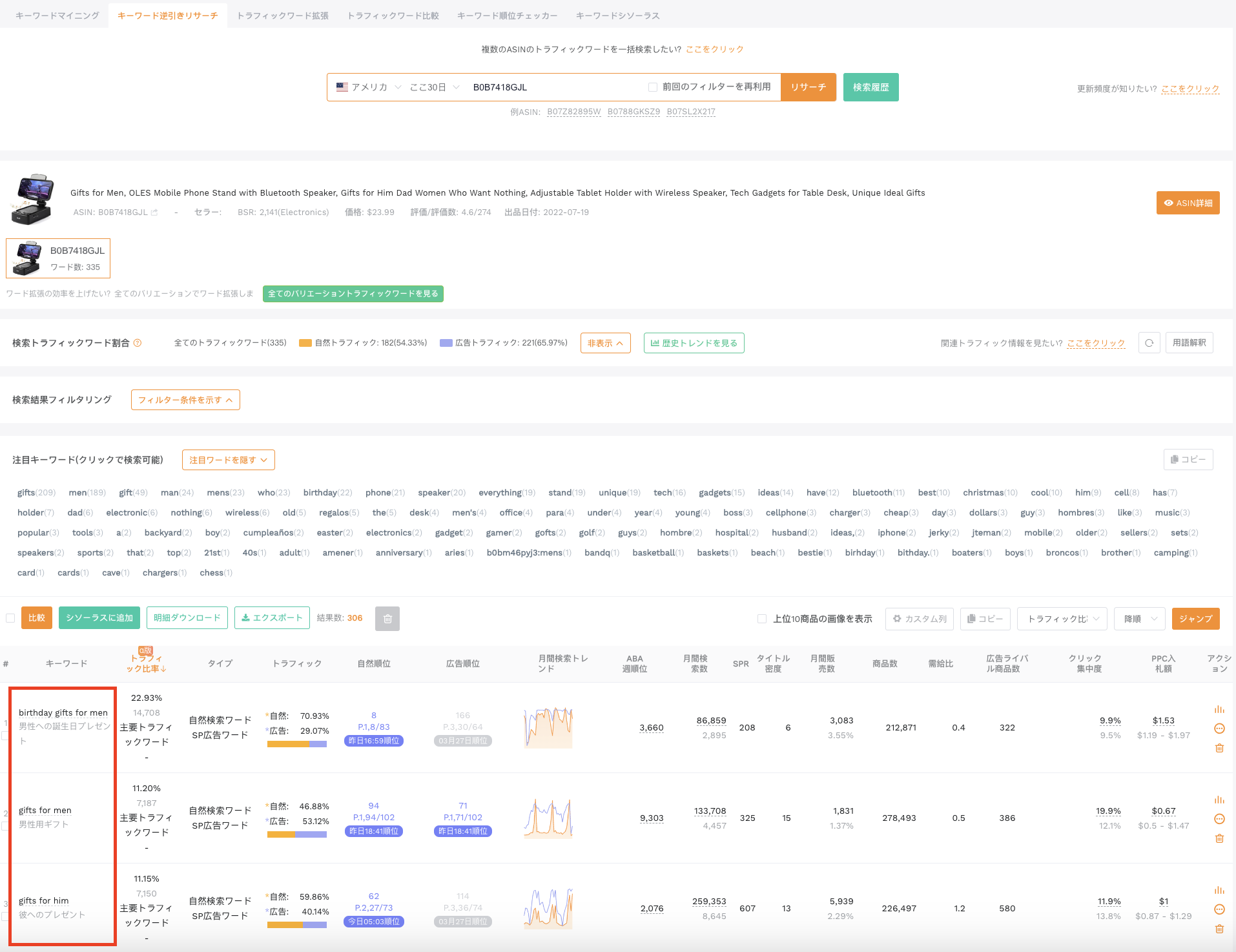Click the 検索履歴 button
Image resolution: width=1236 pixels, height=952 pixels.
coord(871,87)
